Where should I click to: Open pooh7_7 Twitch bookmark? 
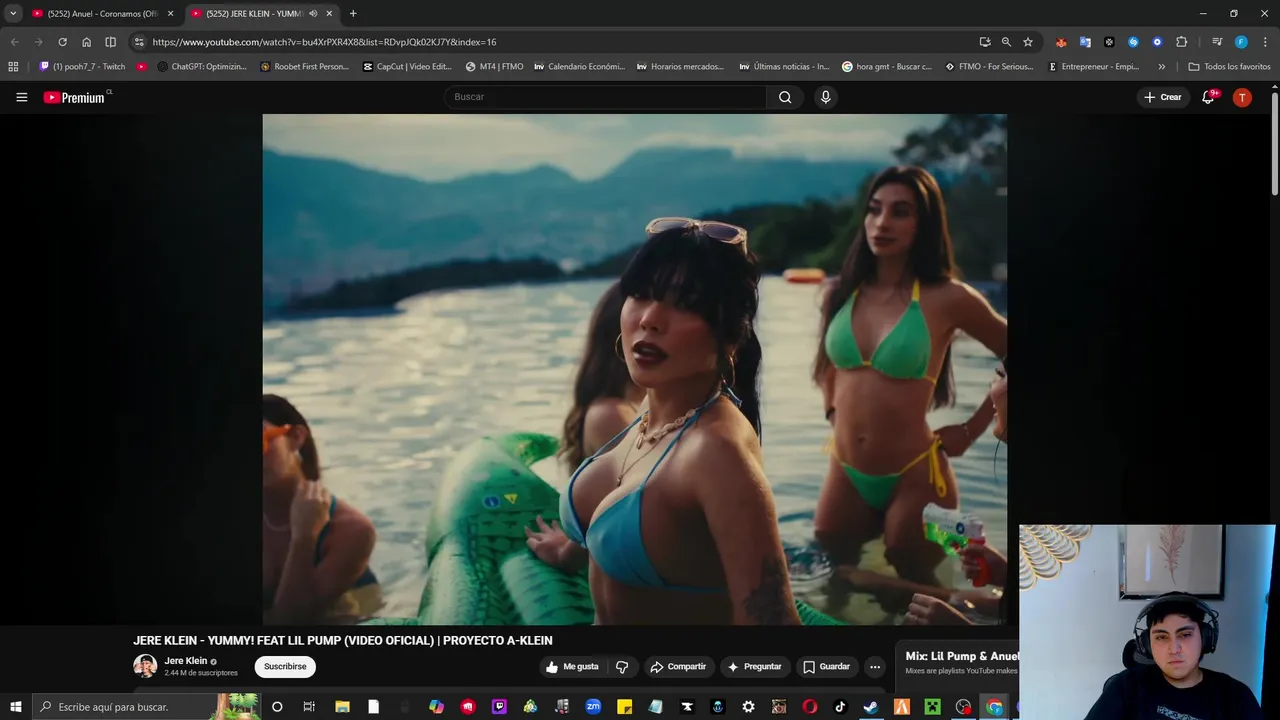pyautogui.click(x=82, y=67)
